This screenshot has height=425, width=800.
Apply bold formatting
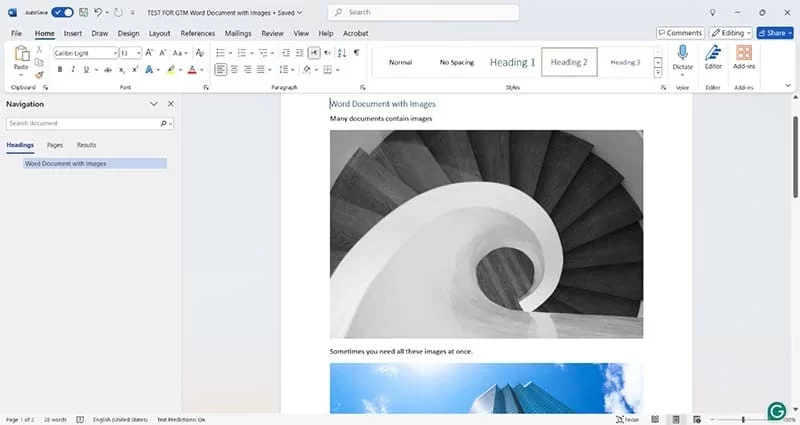pos(60,70)
